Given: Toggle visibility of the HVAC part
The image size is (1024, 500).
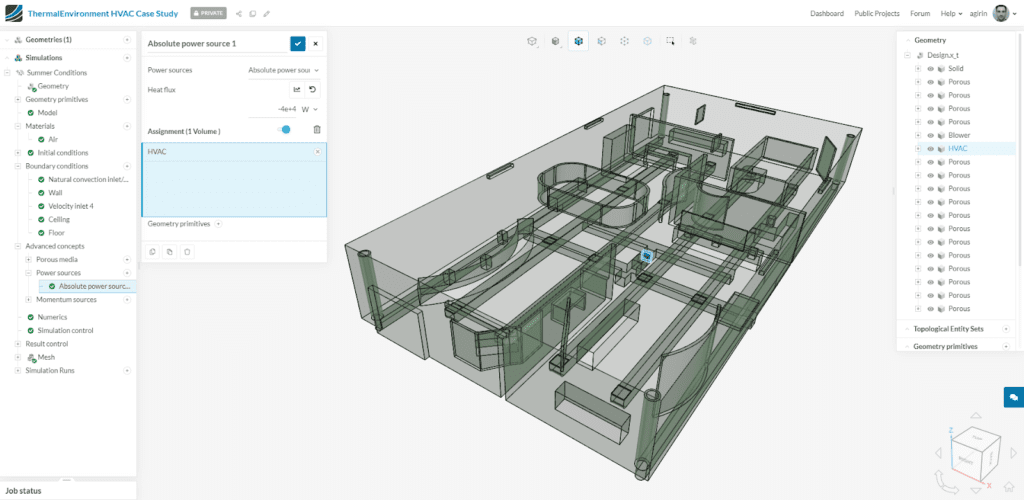Looking at the screenshot, I should click(930, 149).
